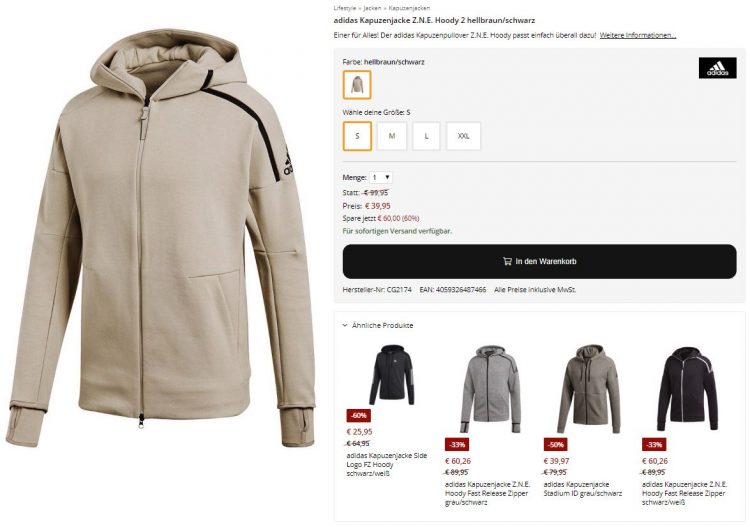Viewport: 750px width, 527px height.
Task: Pick size L option
Action: pos(426,136)
